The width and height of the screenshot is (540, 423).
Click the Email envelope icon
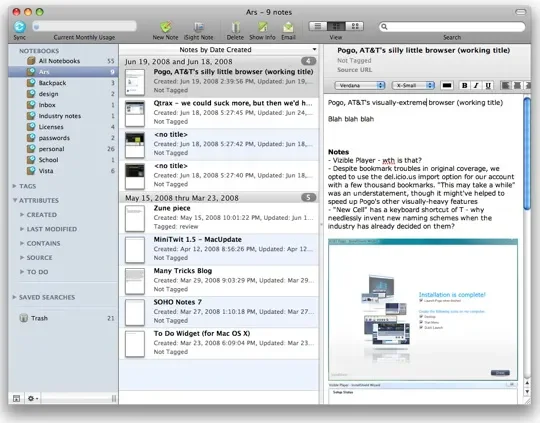pyautogui.click(x=288, y=27)
